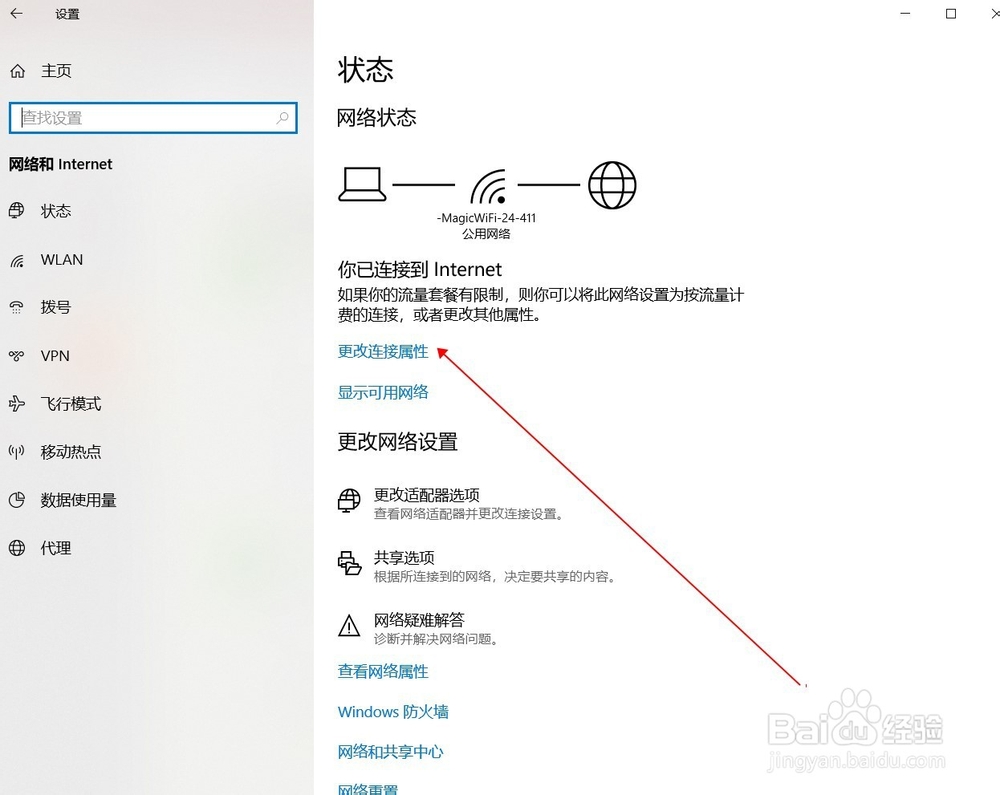This screenshot has width=1000, height=795.
Task: Open the WLAN settings from sidebar
Action: [x=60, y=259]
